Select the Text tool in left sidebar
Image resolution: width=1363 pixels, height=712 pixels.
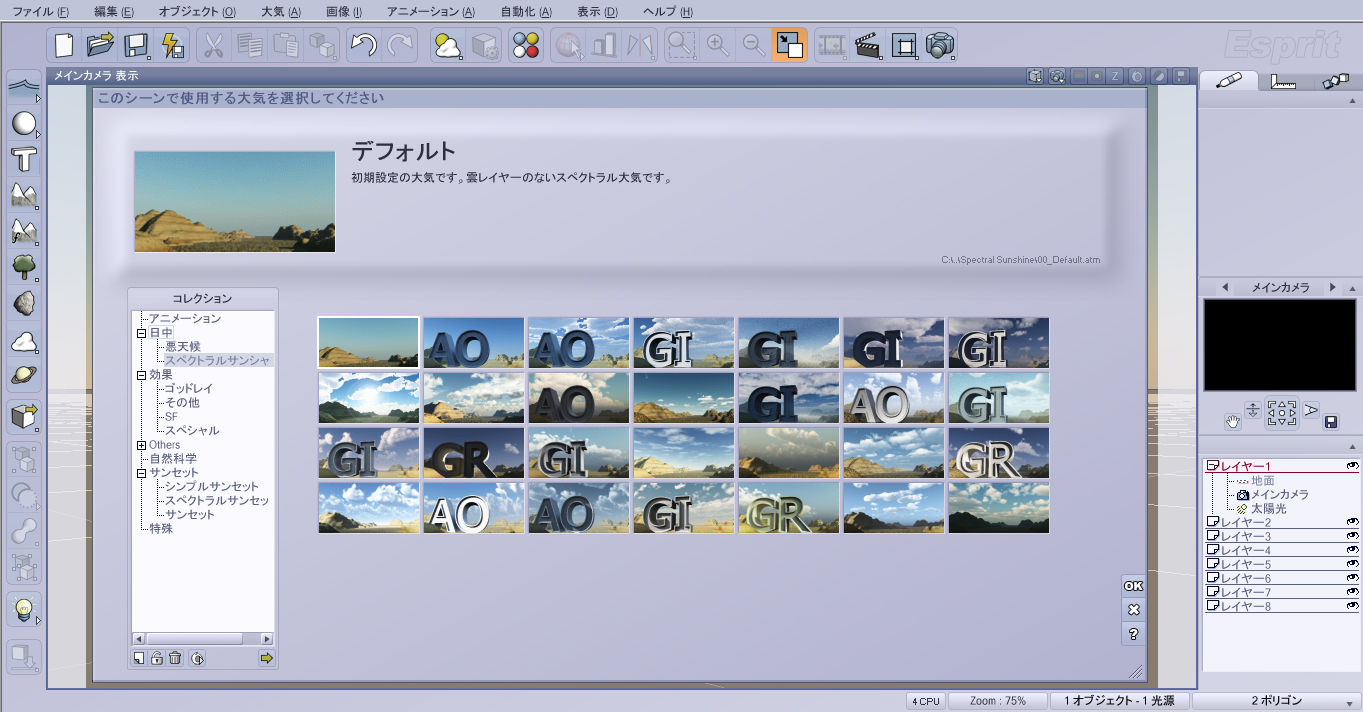coord(24,159)
